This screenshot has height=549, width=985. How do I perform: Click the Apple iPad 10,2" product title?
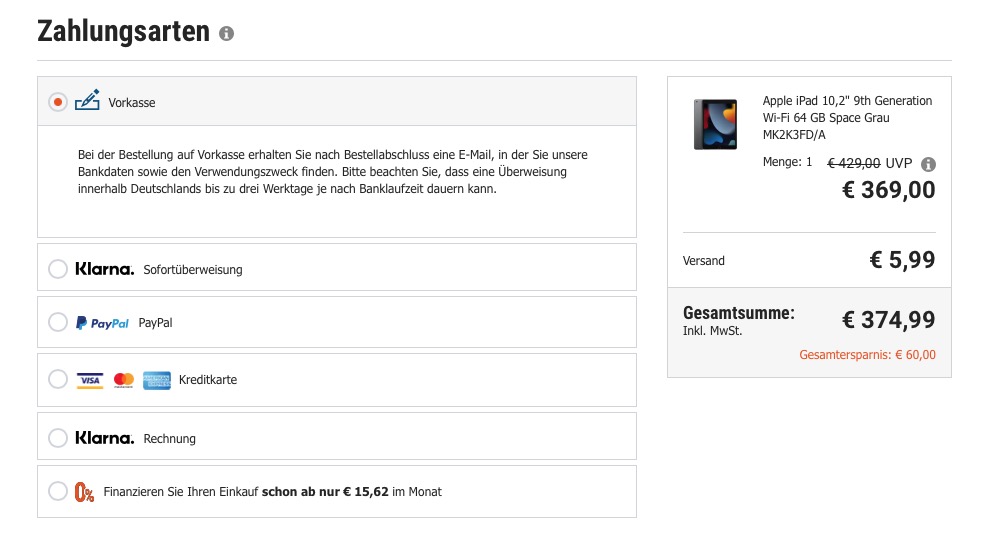(x=847, y=117)
